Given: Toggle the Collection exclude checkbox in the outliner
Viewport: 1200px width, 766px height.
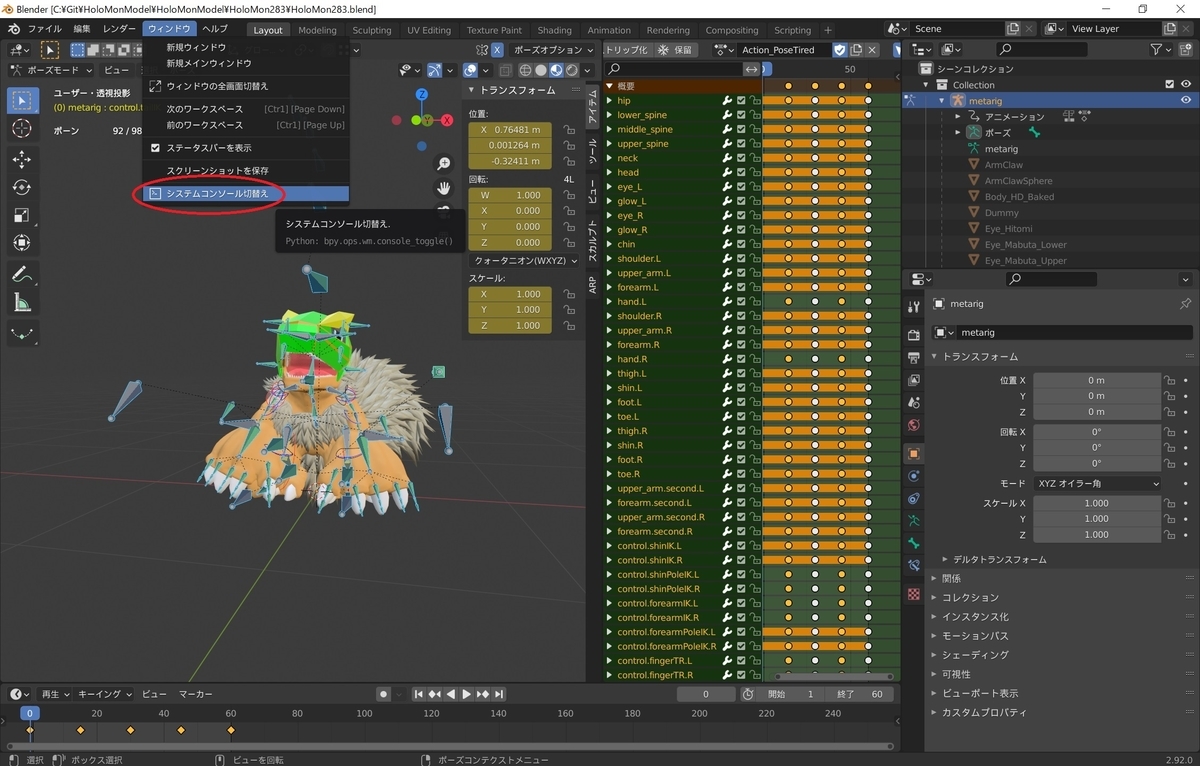Looking at the screenshot, I should click(1169, 85).
